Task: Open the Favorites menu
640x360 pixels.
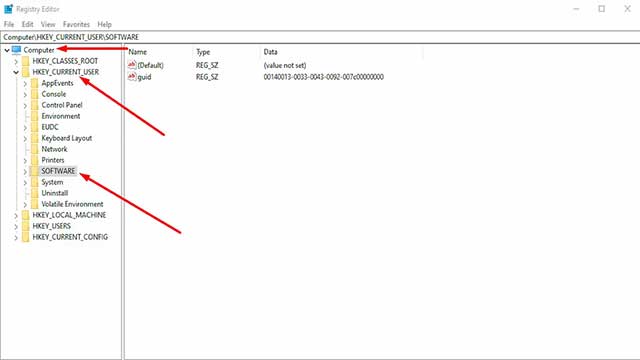Action: tap(76, 24)
